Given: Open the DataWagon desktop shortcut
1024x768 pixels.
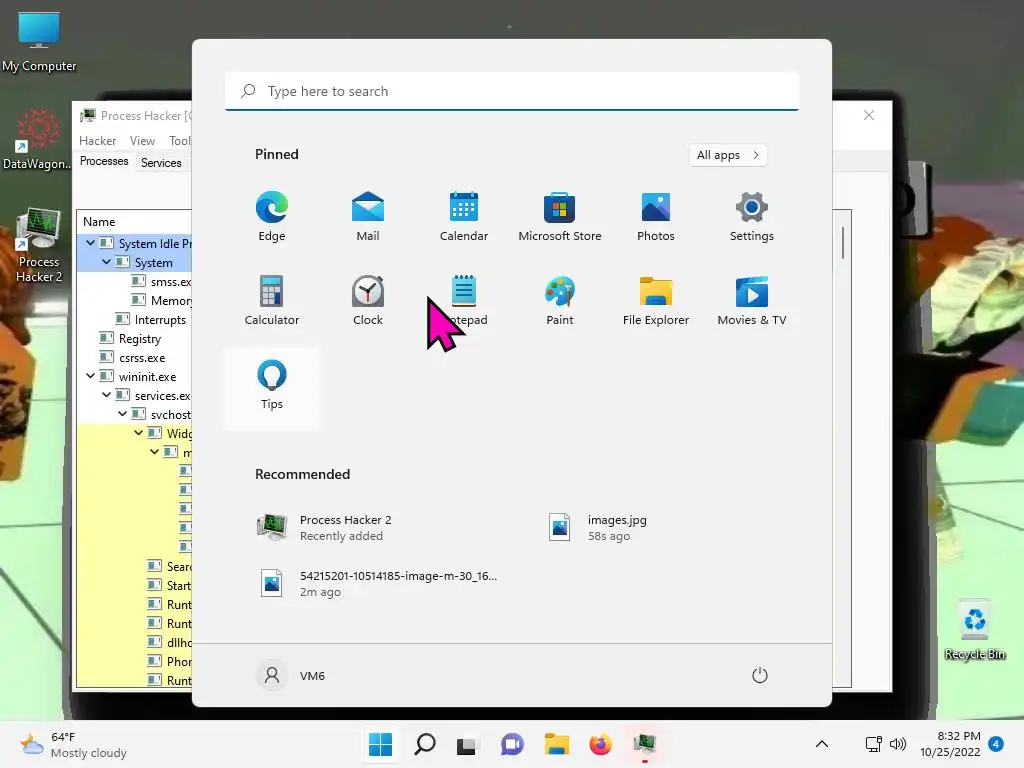Looking at the screenshot, I should (x=37, y=139).
